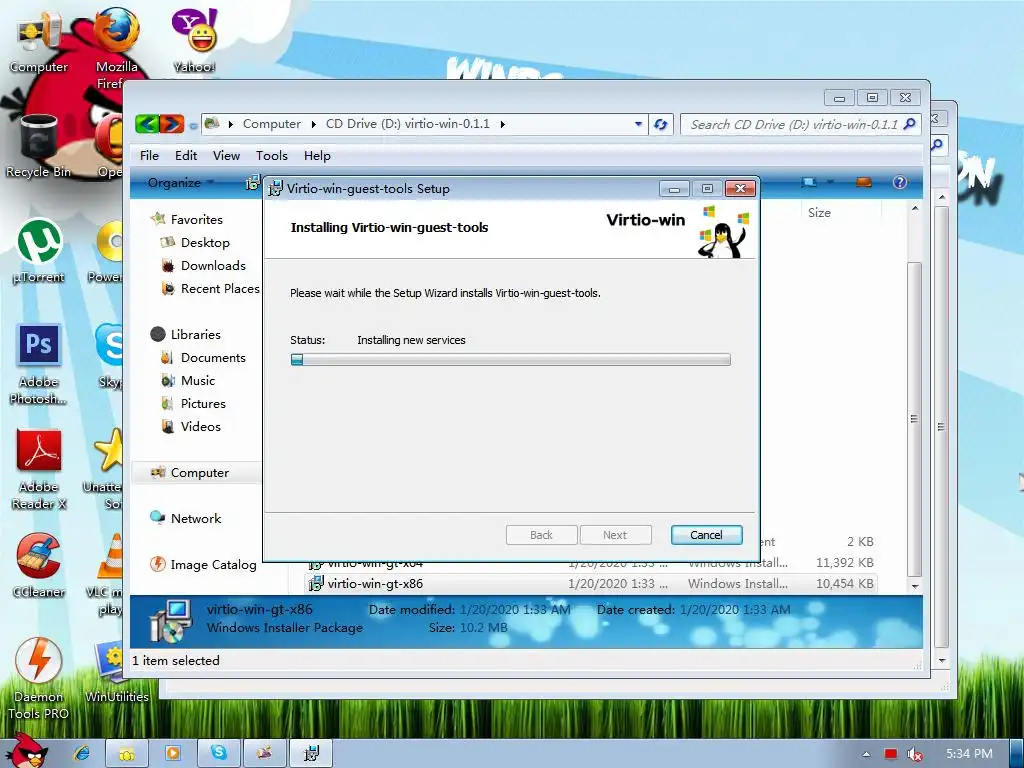Viewport: 1024px width, 768px height.
Task: Show hidden system tray icons
Action: coord(866,754)
